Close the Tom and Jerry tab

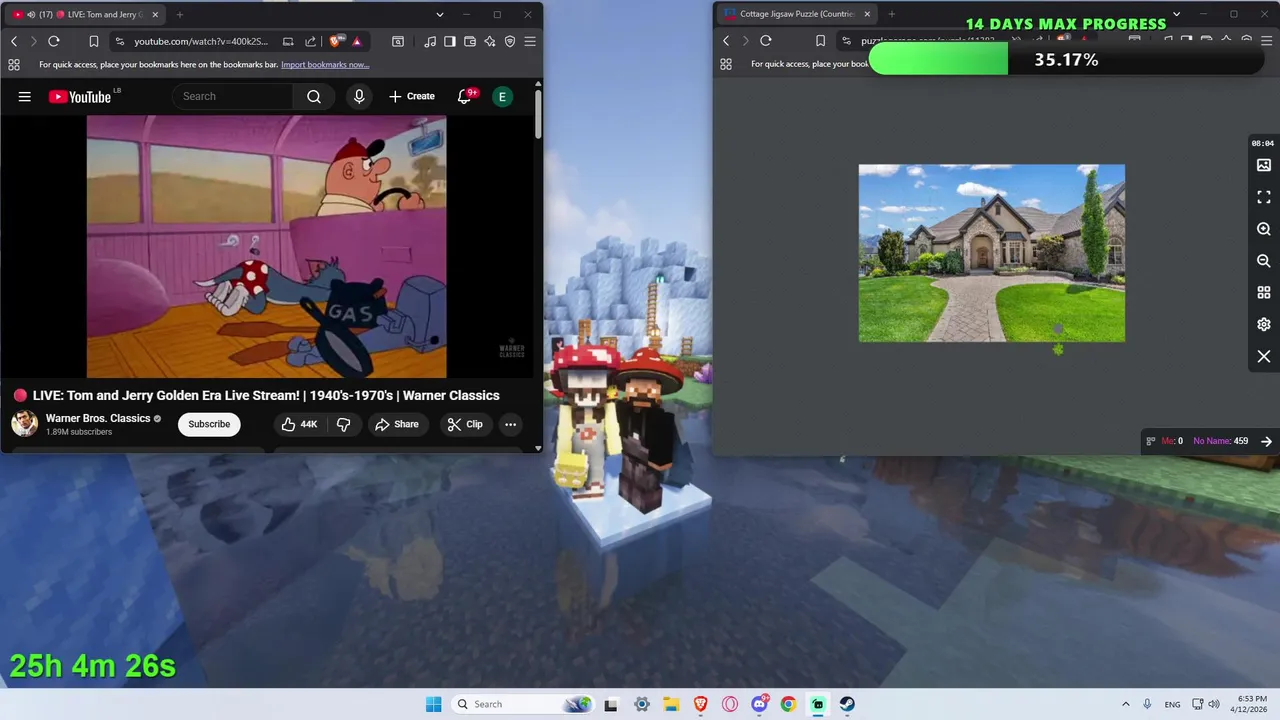tap(154, 14)
